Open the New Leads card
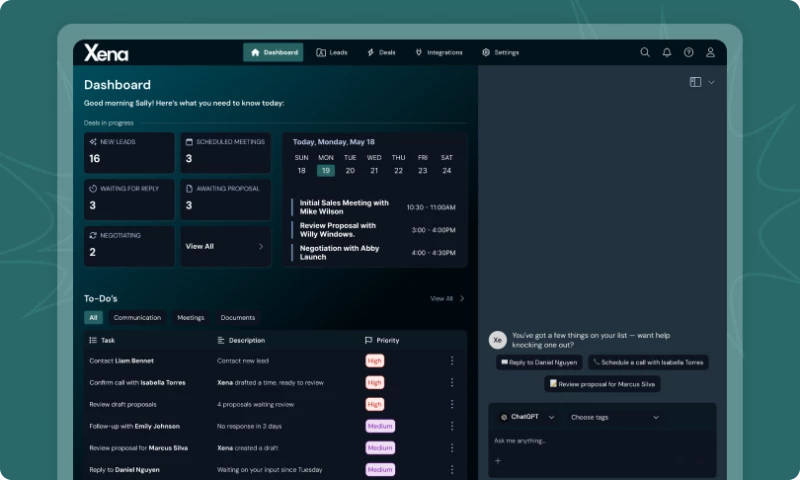 (129, 153)
